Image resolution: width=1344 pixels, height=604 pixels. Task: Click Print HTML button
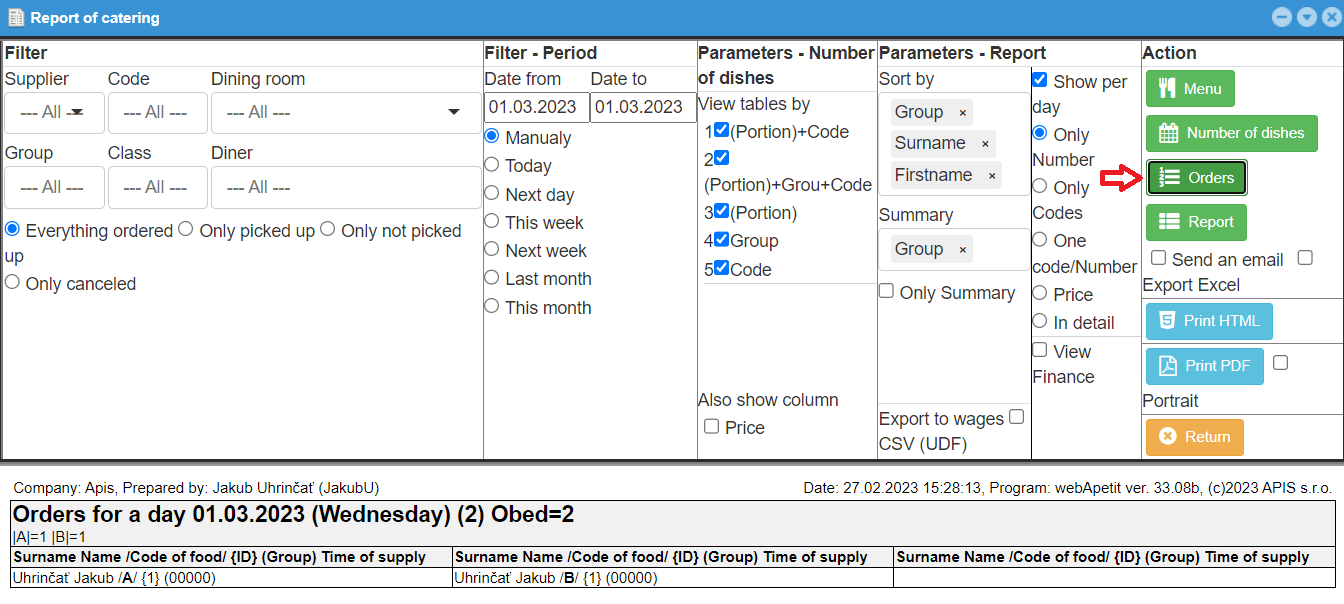[1209, 321]
